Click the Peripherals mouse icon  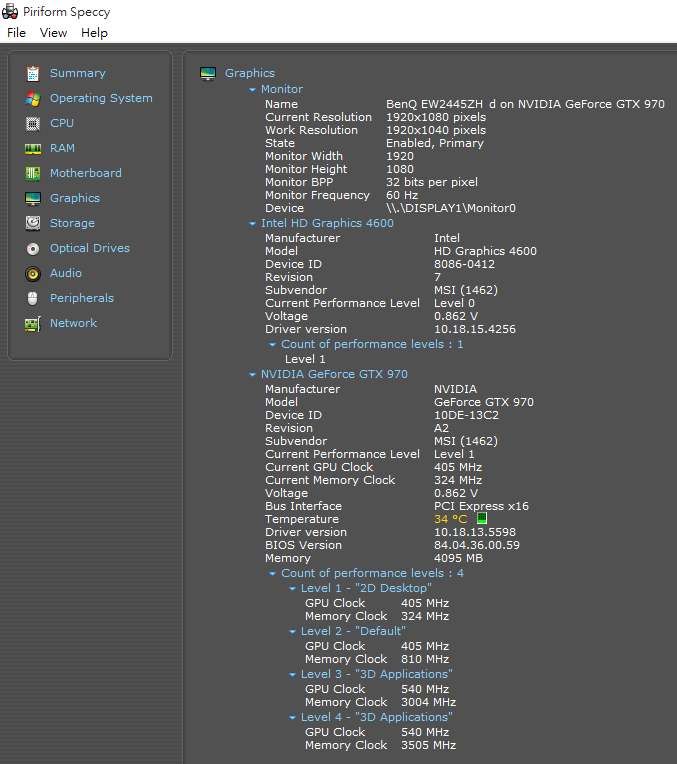[33, 298]
